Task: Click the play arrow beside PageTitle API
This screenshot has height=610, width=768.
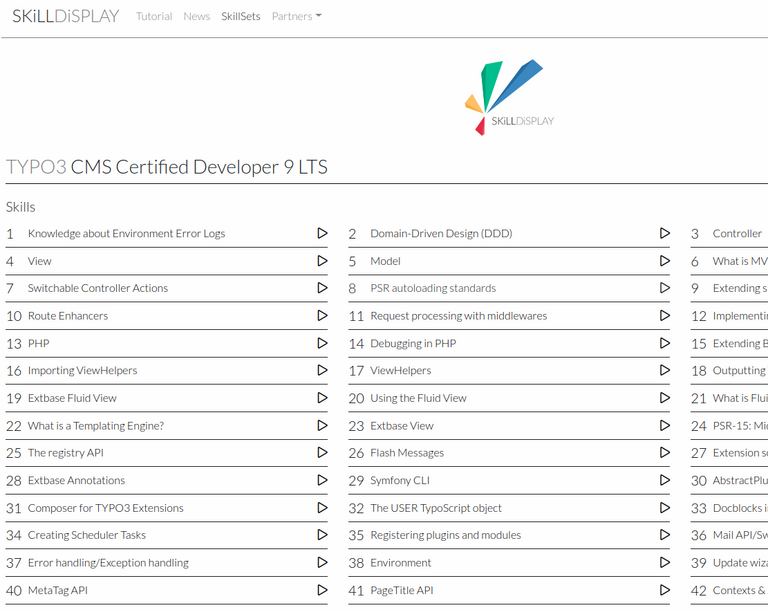Action: tap(664, 590)
